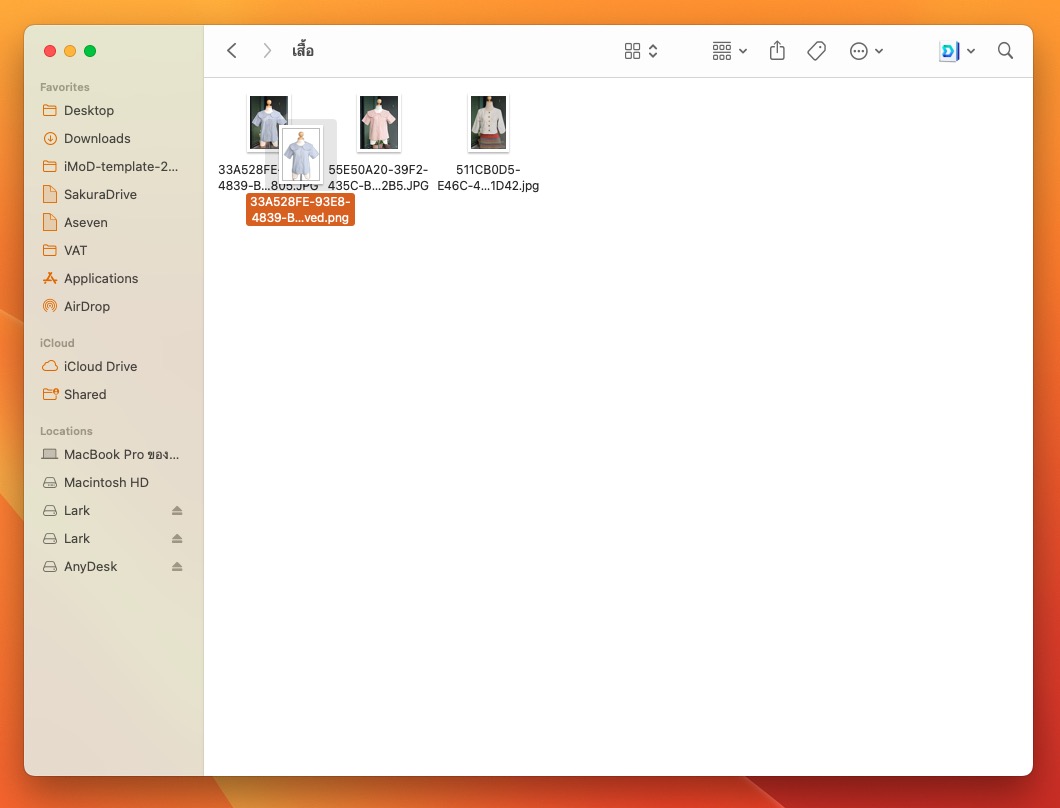Screen dimensions: 1060x808
Task: Switch view with icon view switcher
Action: click(640, 51)
